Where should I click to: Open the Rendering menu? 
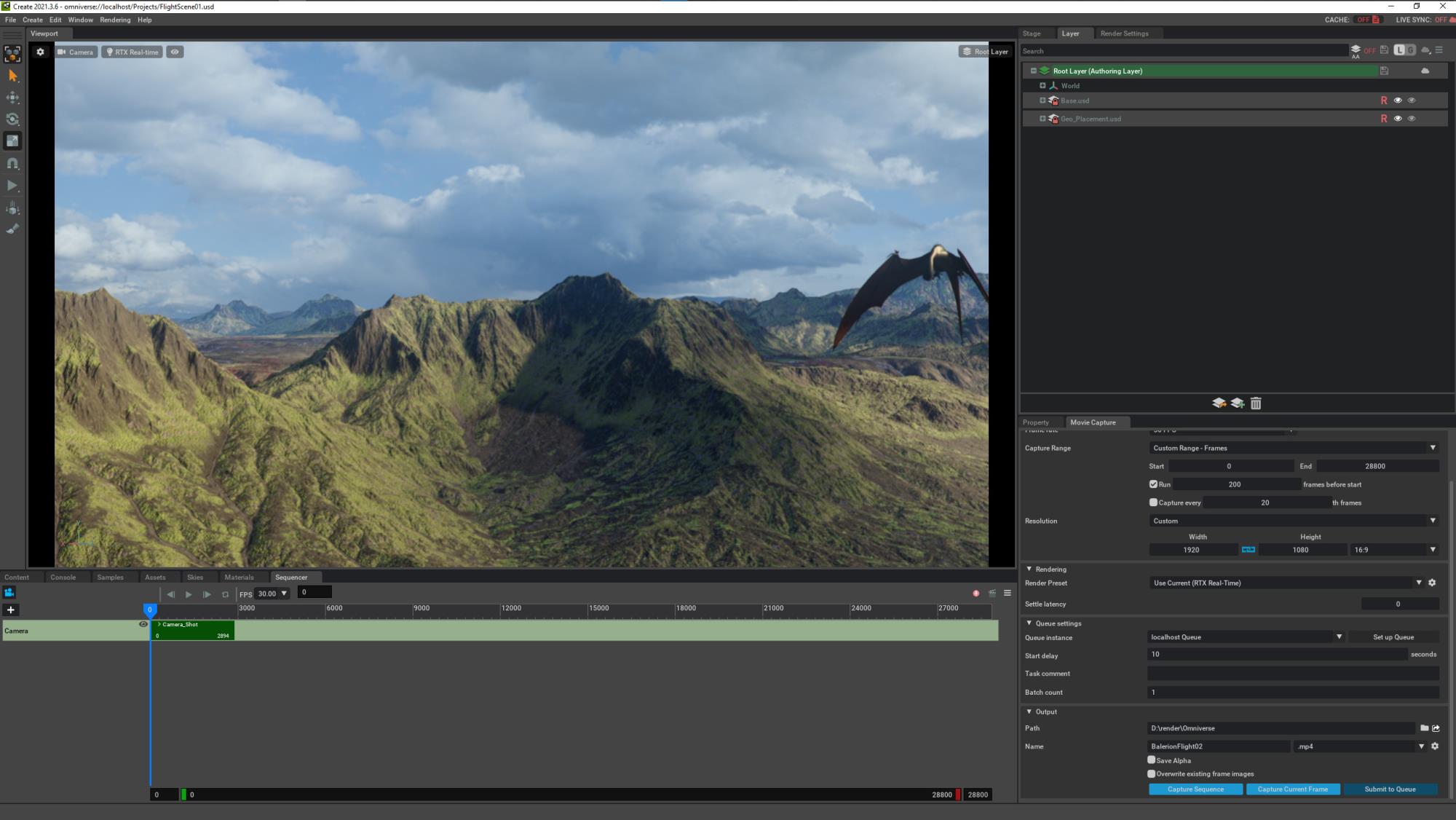(x=115, y=20)
